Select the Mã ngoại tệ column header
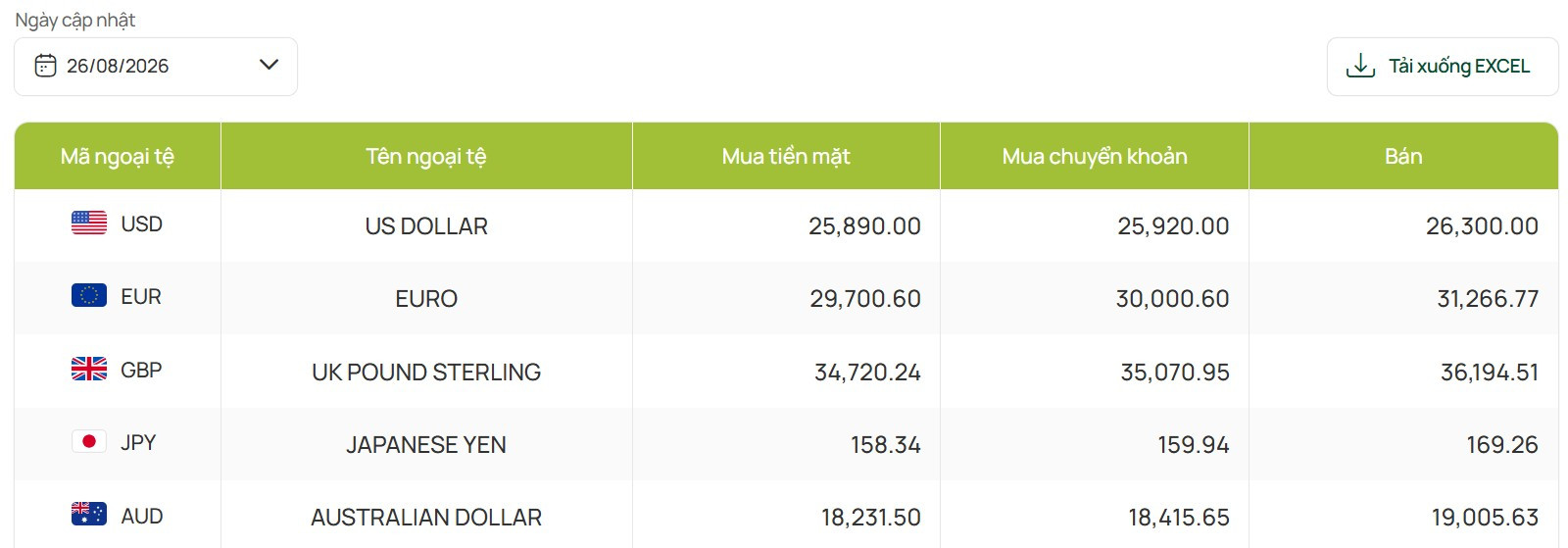 tap(118, 157)
